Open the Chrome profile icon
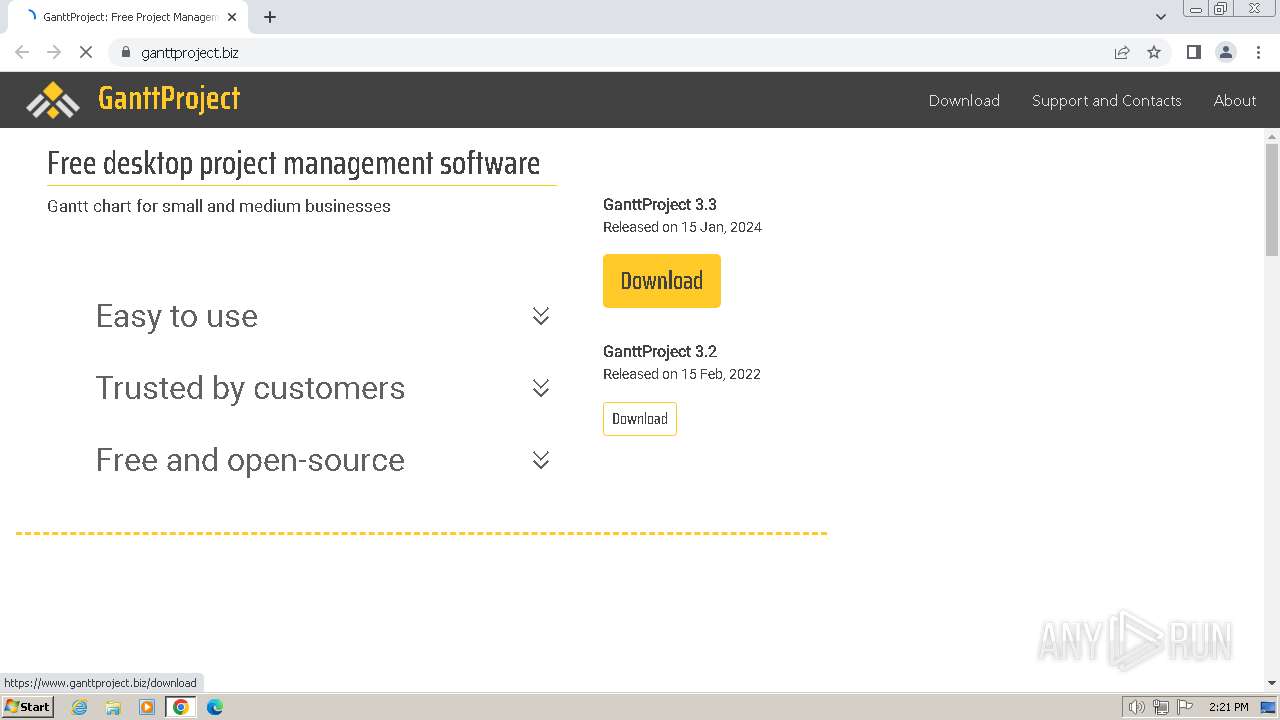The height and width of the screenshot is (720, 1280). pyautogui.click(x=1225, y=52)
